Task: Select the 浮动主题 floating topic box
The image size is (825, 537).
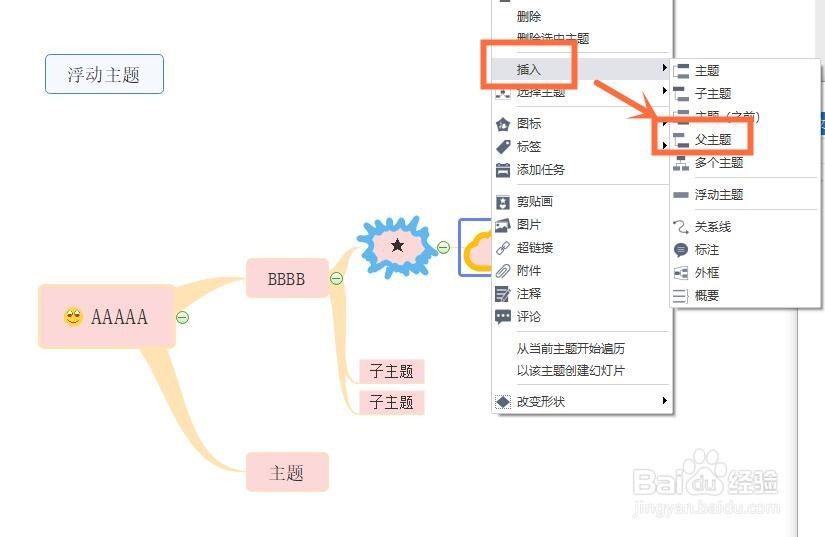Action: coord(104,74)
